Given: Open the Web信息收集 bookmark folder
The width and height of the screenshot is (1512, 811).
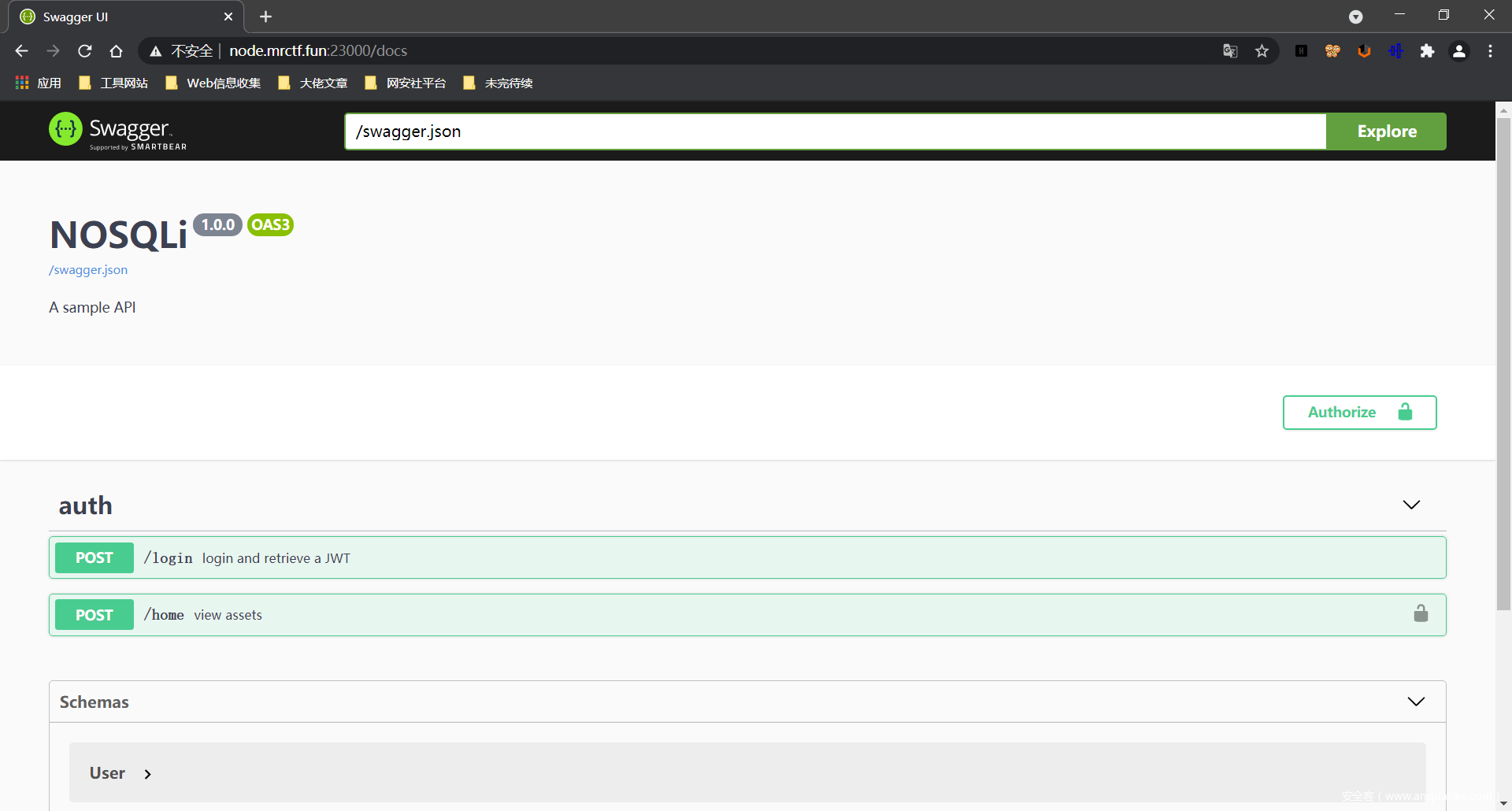Looking at the screenshot, I should click(213, 83).
